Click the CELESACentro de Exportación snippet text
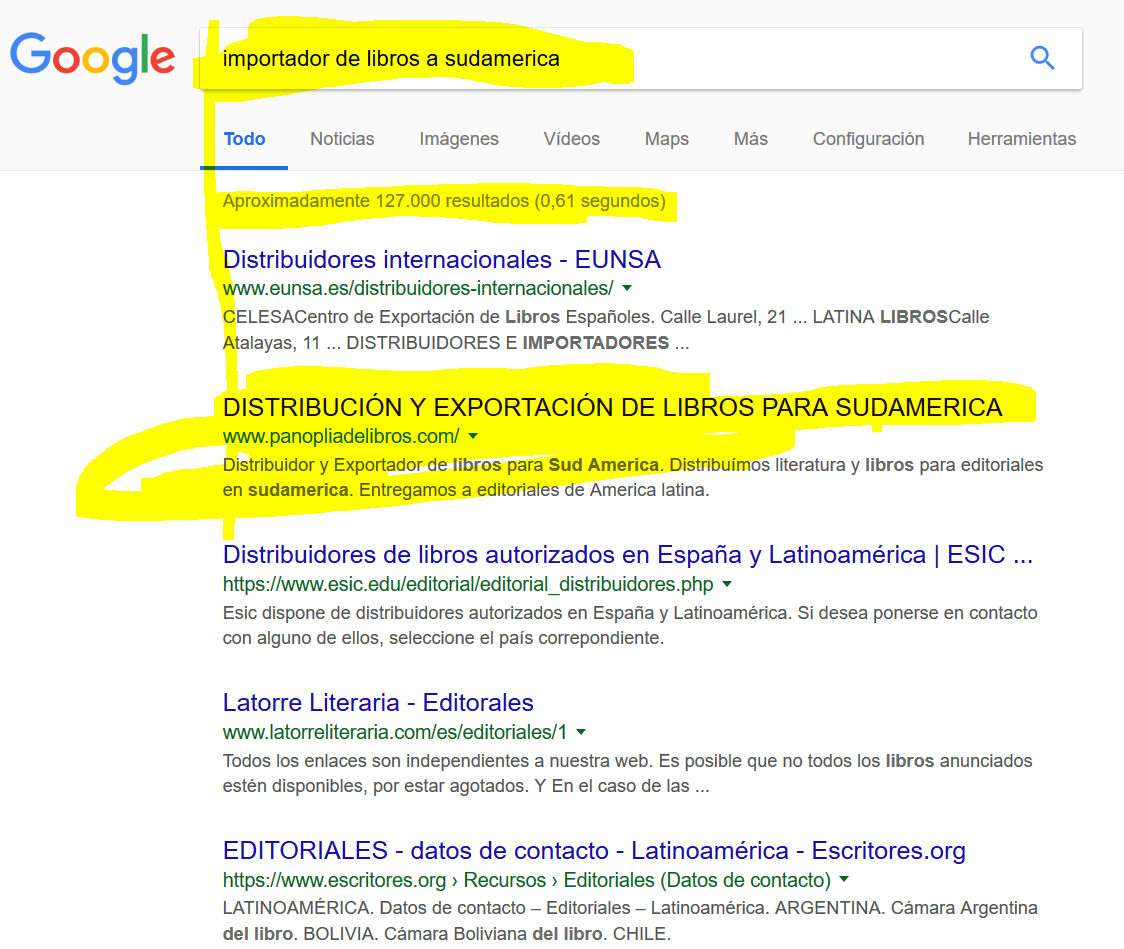1124x949 pixels. click(x=606, y=330)
